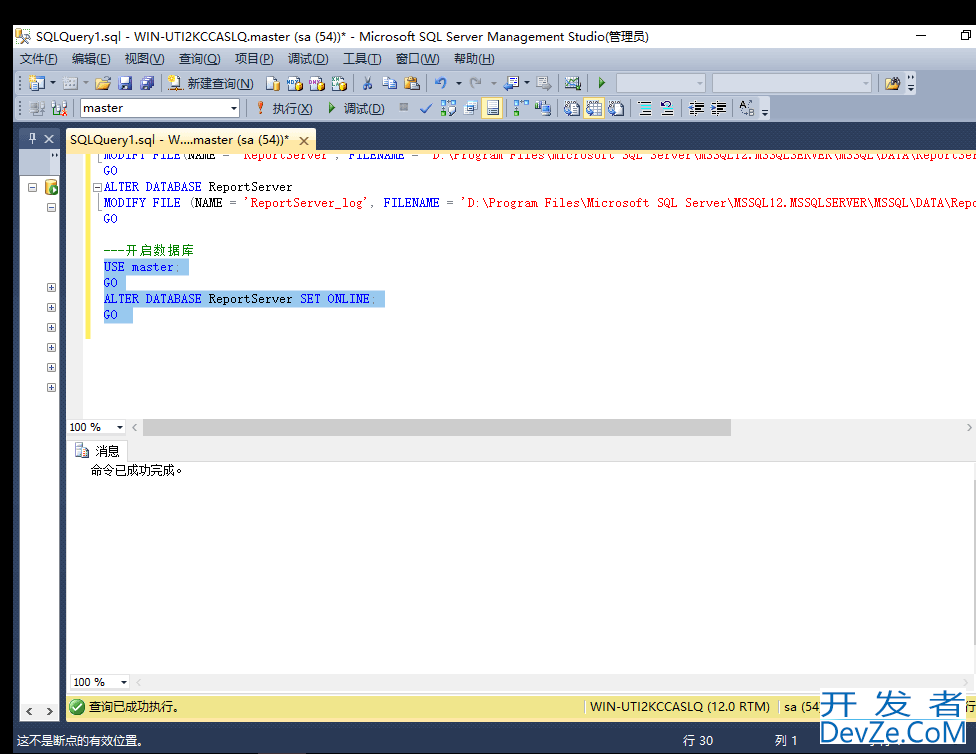
Task: Click the Uncomment Selected Lines icon
Action: (x=667, y=108)
